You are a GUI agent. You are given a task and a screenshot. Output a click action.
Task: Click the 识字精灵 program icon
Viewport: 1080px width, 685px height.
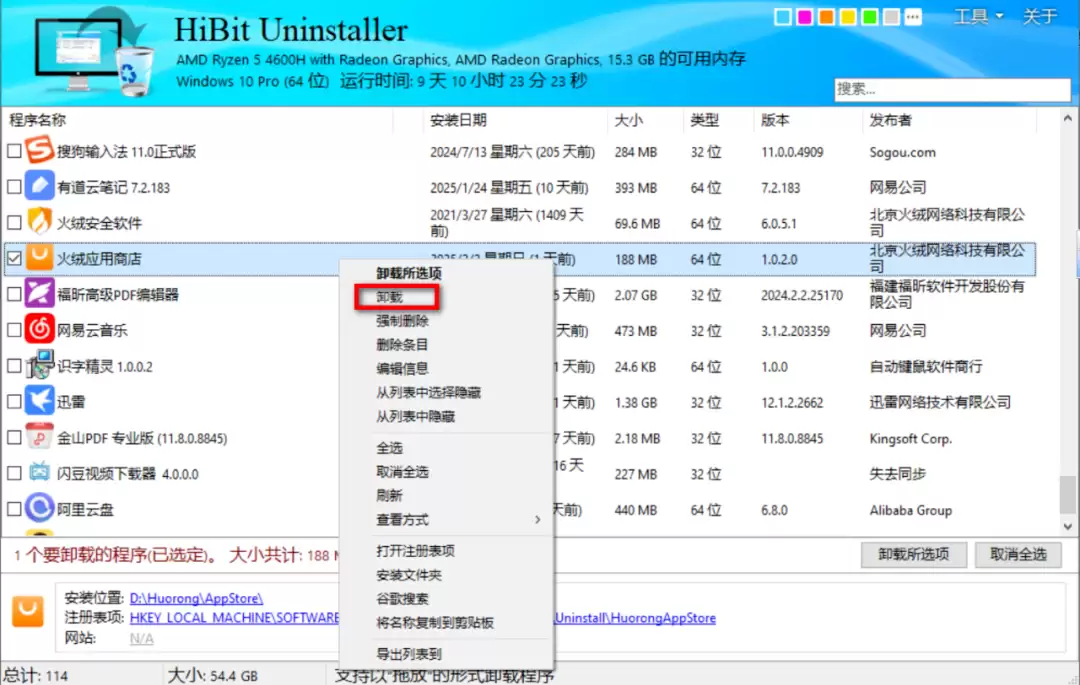point(39,365)
